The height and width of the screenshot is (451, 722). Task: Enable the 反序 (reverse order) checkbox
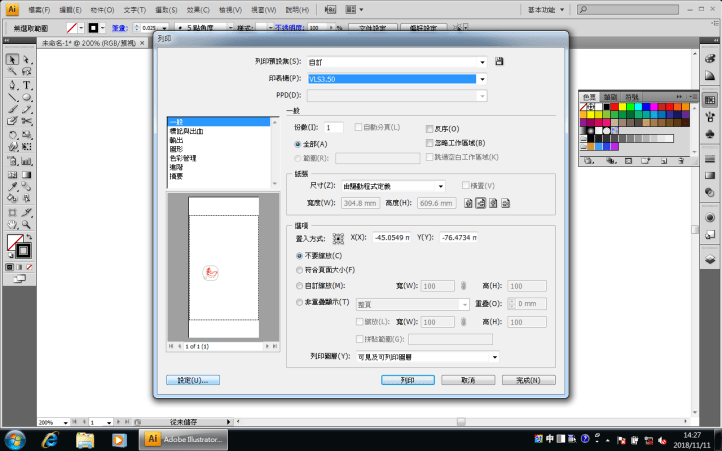tap(429, 128)
